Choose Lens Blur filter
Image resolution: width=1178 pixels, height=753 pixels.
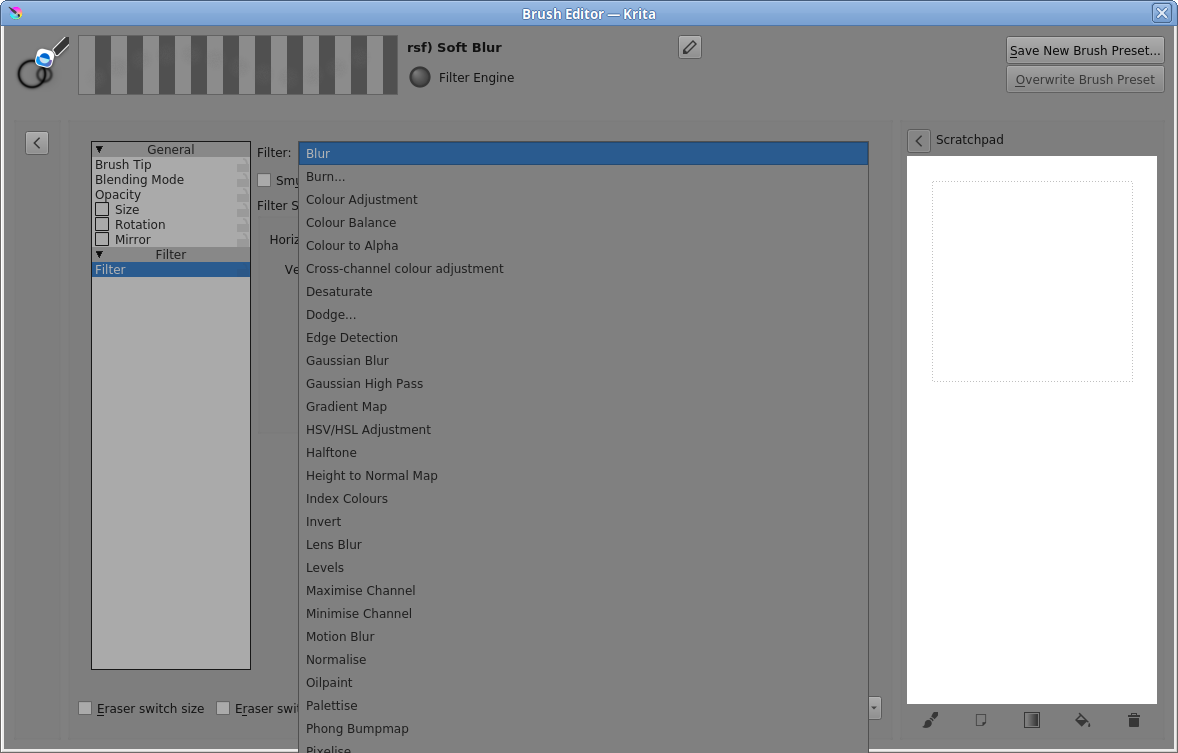(583, 545)
